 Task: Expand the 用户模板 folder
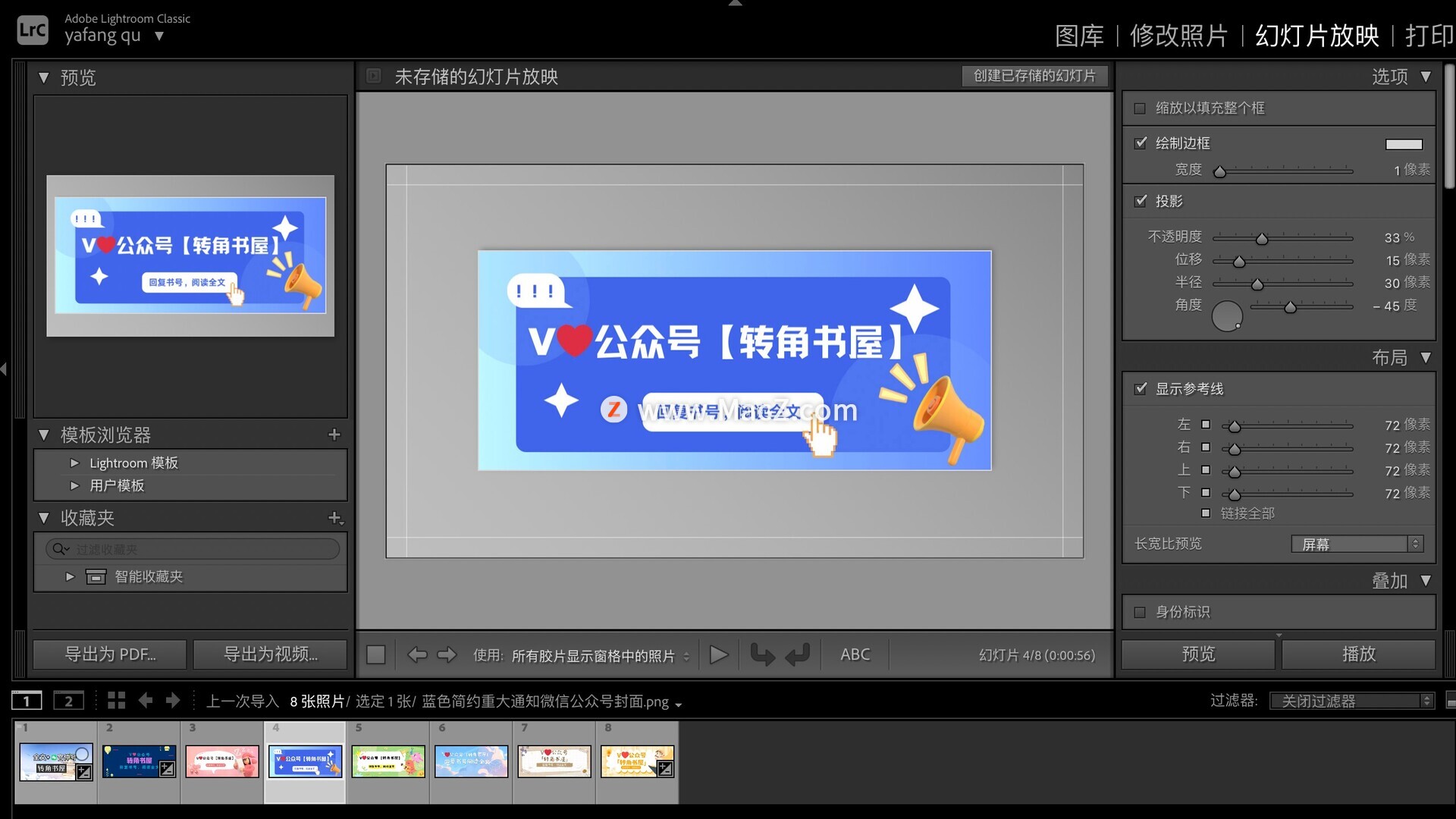click(74, 485)
